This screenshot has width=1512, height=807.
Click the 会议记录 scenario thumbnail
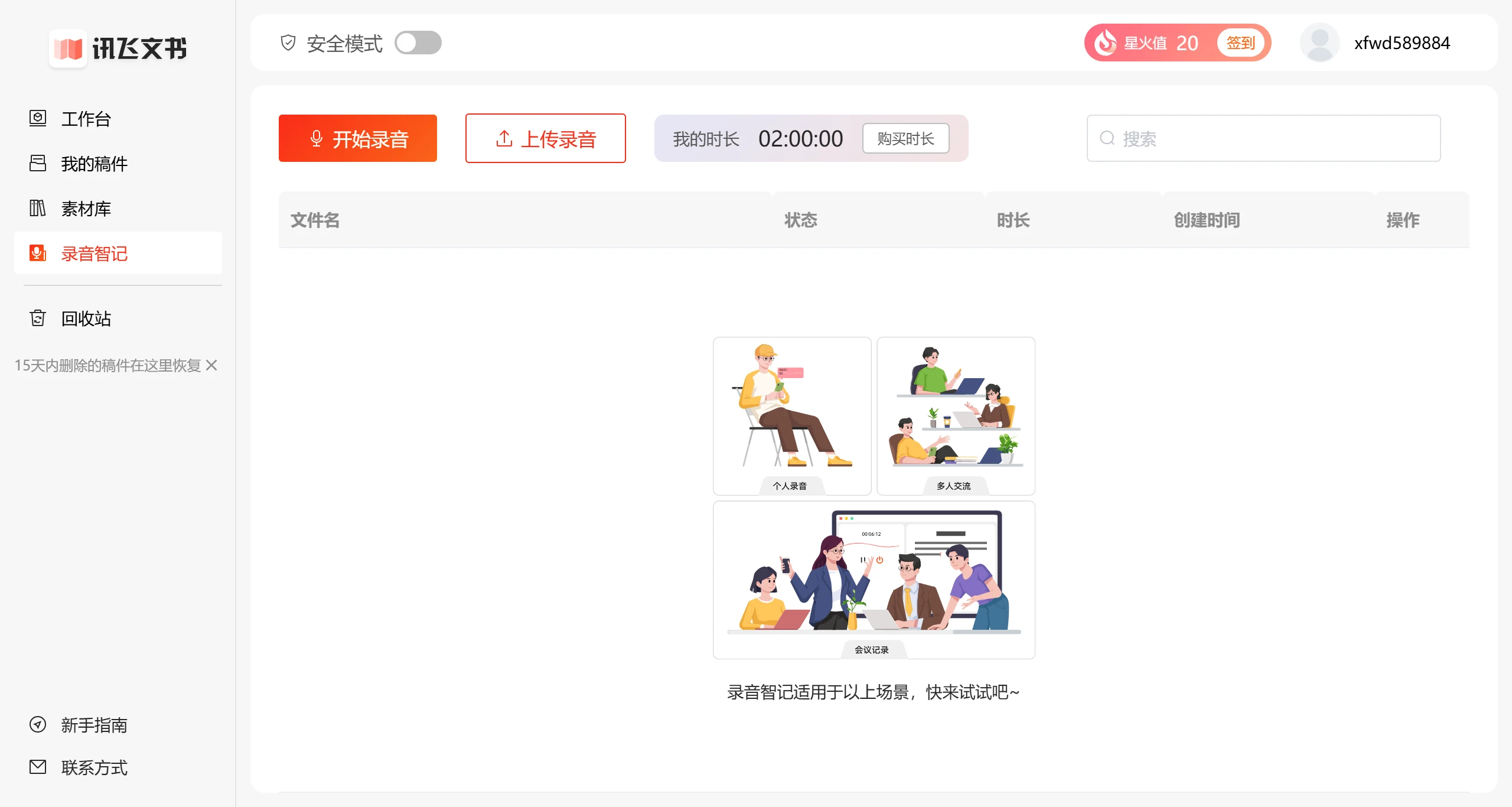[x=874, y=580]
